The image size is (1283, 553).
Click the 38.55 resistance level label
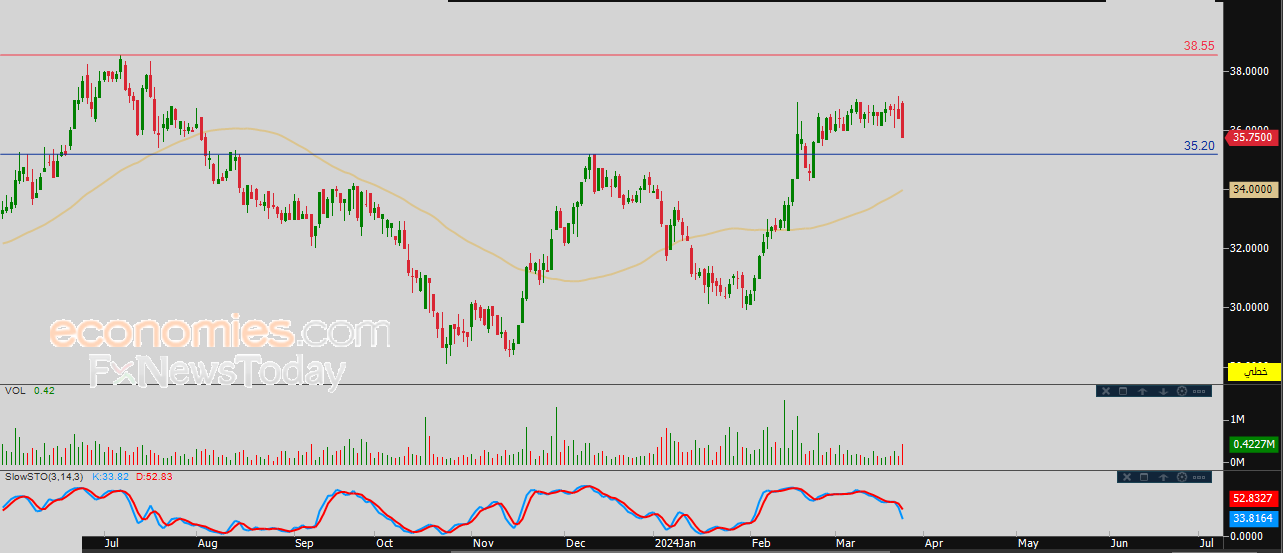1199,46
